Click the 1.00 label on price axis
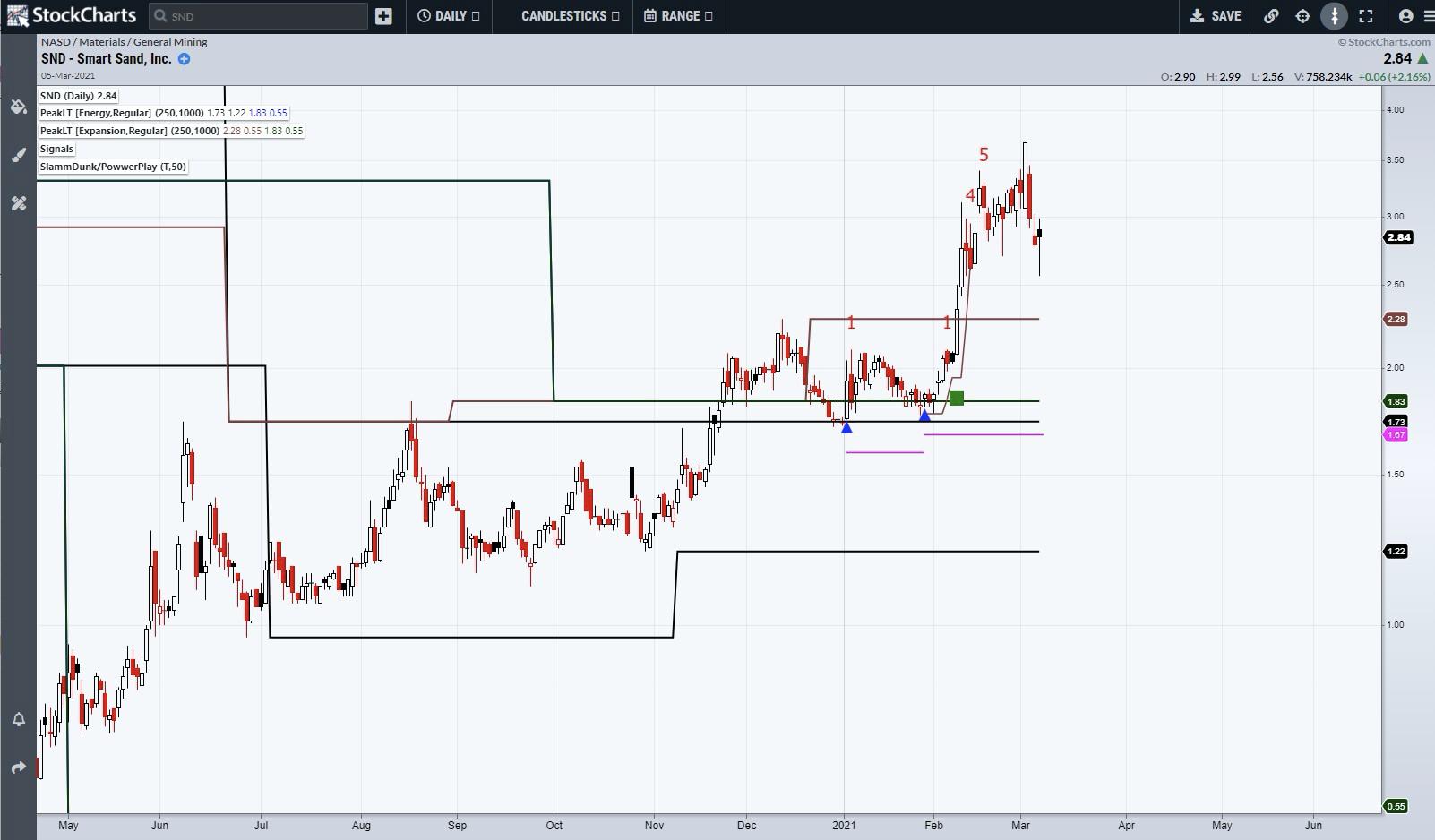Screen dimensions: 1435x840 1395,625
